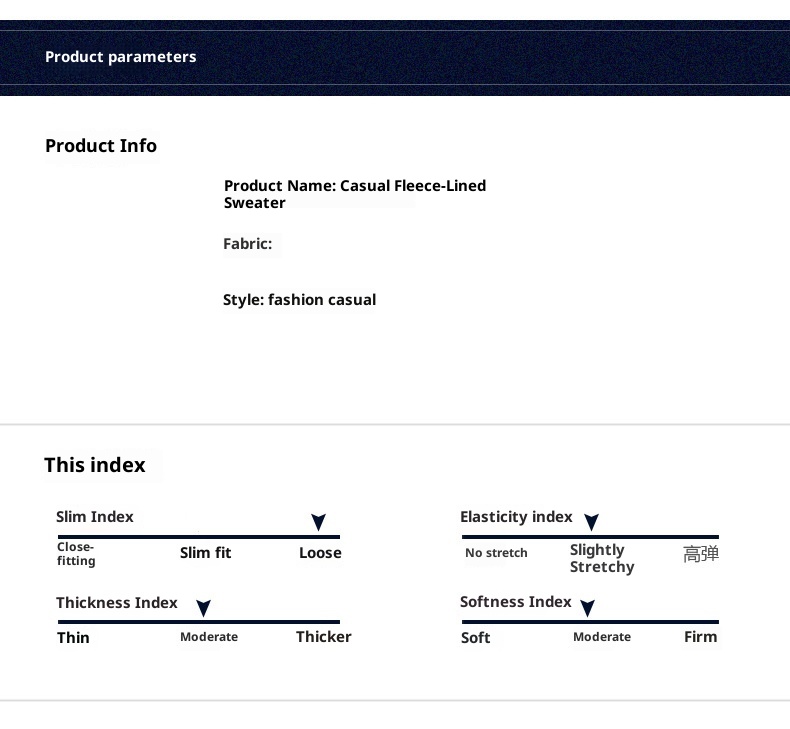Click the Softness Index arrow marker
Viewport: 790px width, 729px height.
point(587,608)
